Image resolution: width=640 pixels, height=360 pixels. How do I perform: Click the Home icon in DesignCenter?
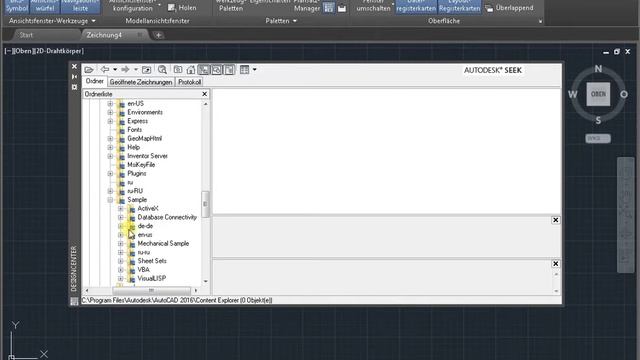191,70
